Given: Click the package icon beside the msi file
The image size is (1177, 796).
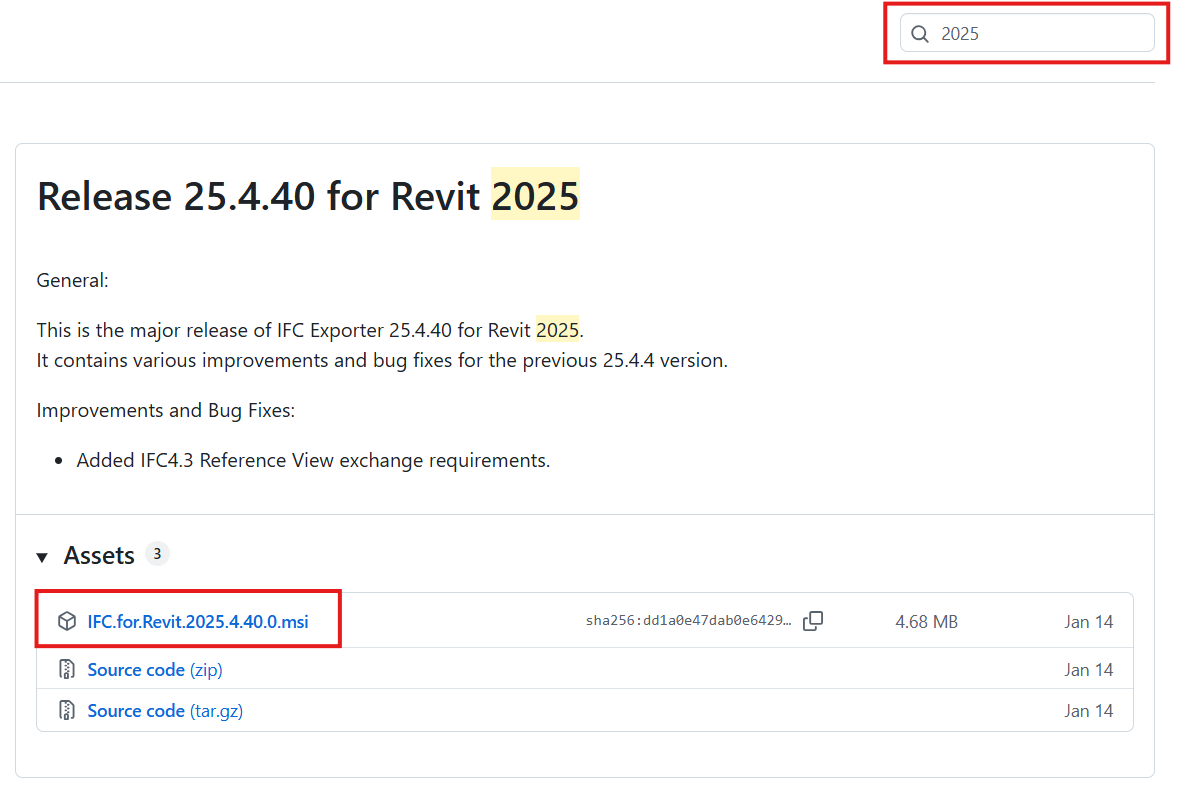Looking at the screenshot, I should click(x=67, y=621).
